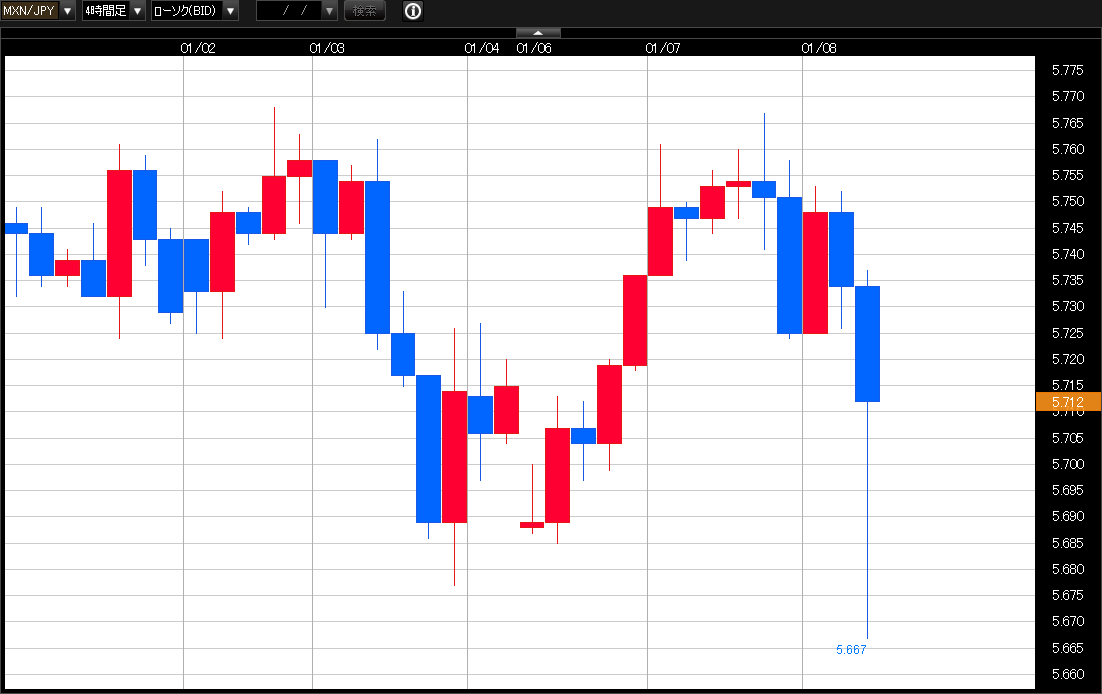Click the 5.775 price axis label
Image resolution: width=1102 pixels, height=694 pixels.
point(1068,70)
